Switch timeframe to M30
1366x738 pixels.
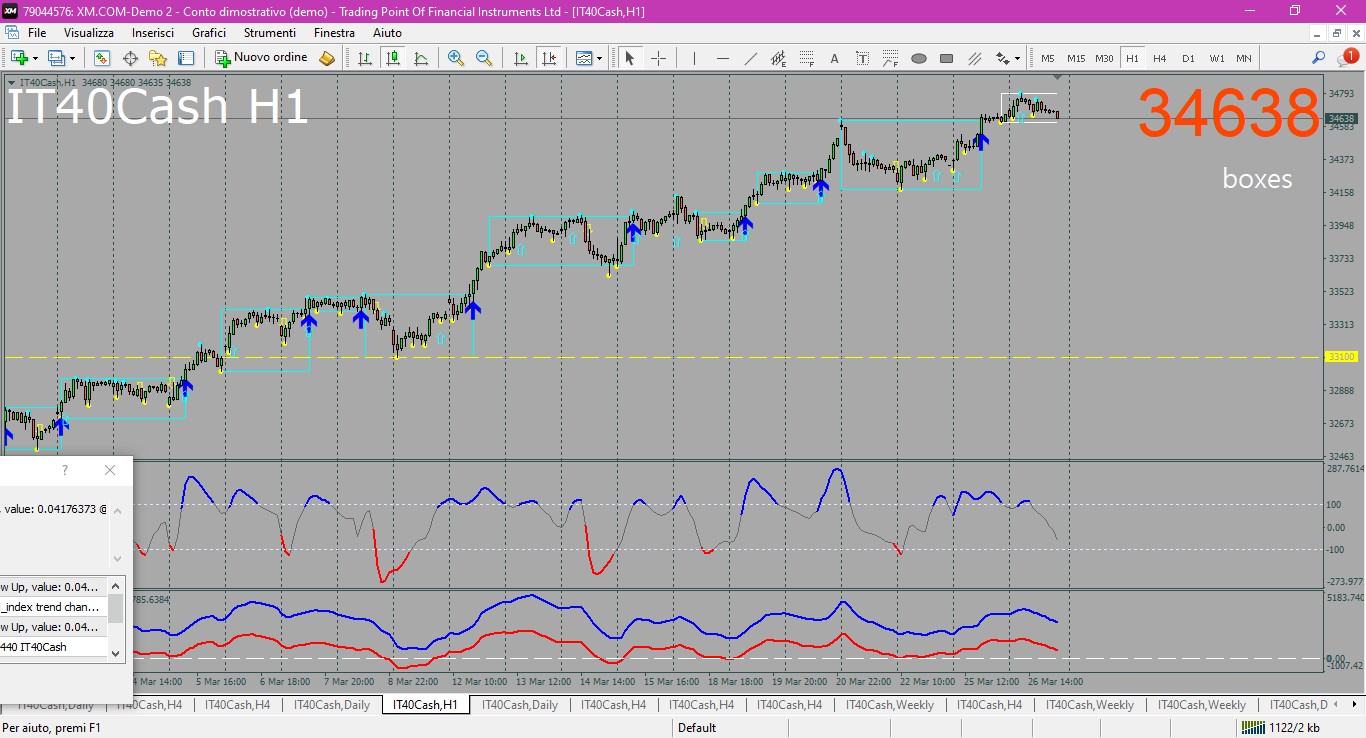[1104, 58]
